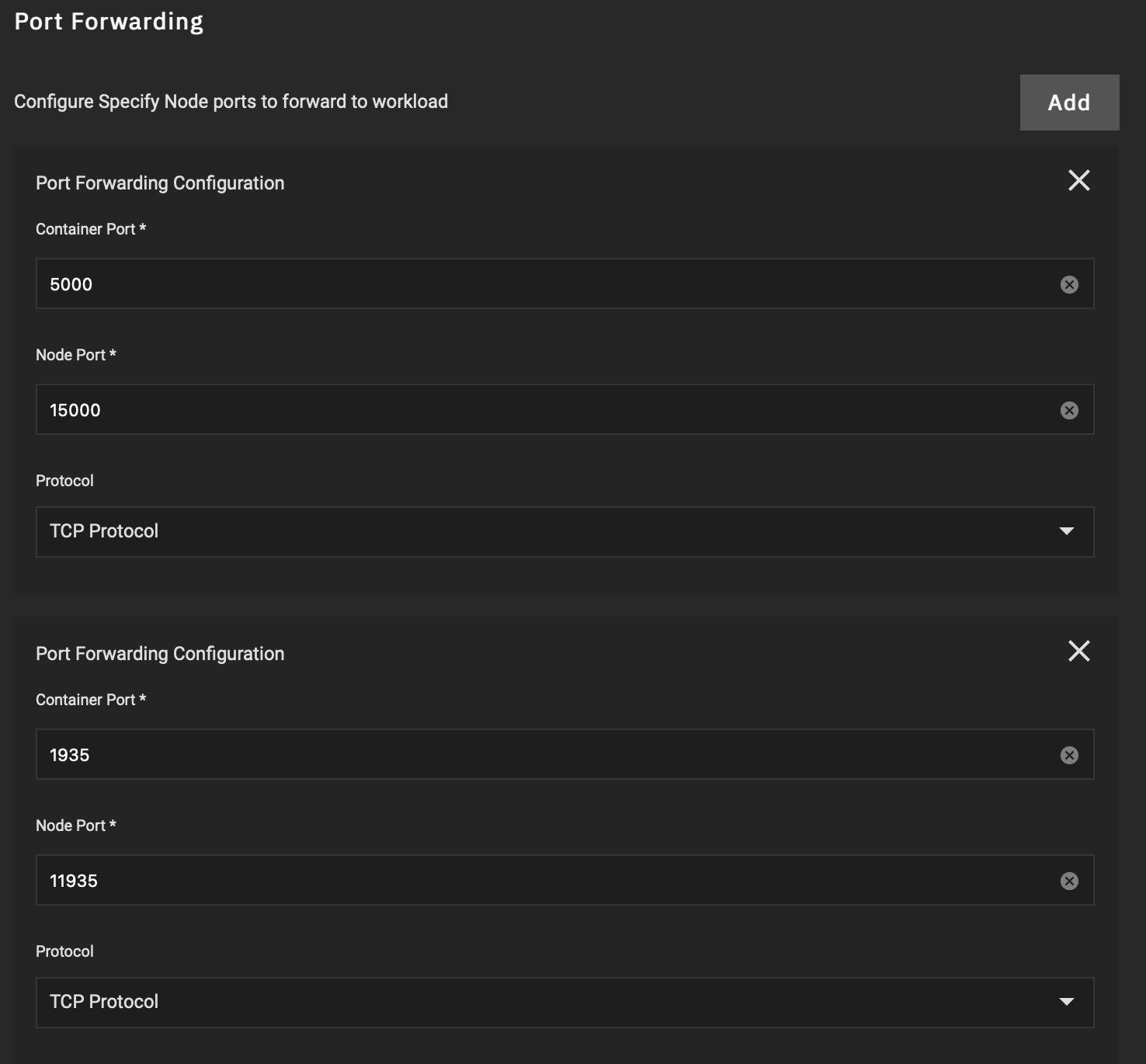
Task: Focus the Container Port input showing 1935
Action: (543, 755)
